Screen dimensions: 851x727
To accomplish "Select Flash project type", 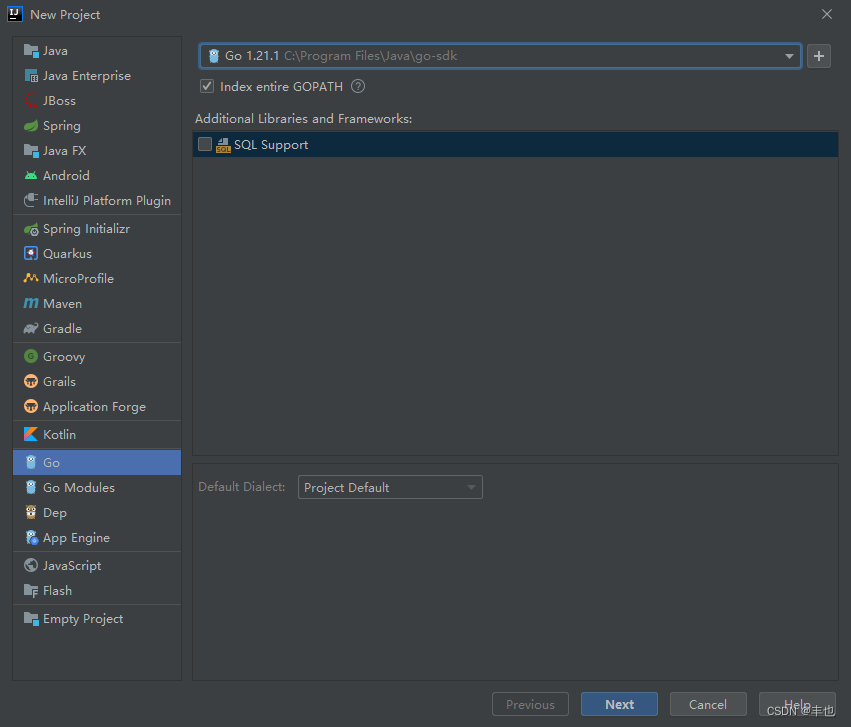I will [97, 590].
